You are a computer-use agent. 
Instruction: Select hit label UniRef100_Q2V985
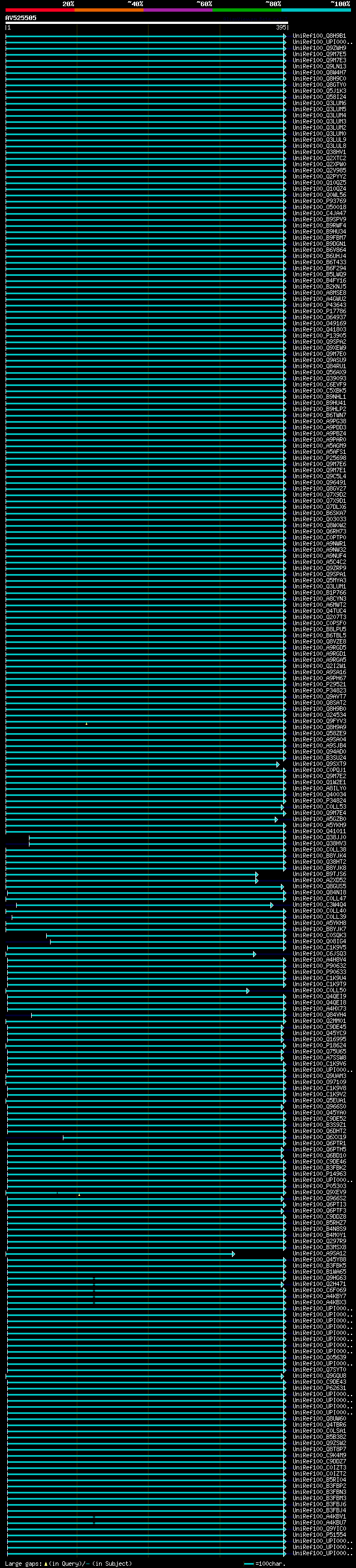coord(319,170)
